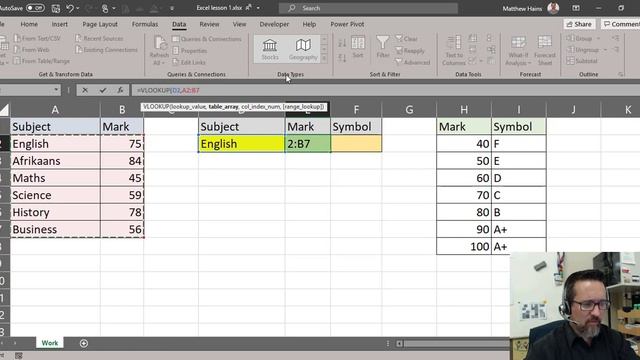Switch to the Developer tab
Viewport: 640px width, 360px height.
[274, 24]
